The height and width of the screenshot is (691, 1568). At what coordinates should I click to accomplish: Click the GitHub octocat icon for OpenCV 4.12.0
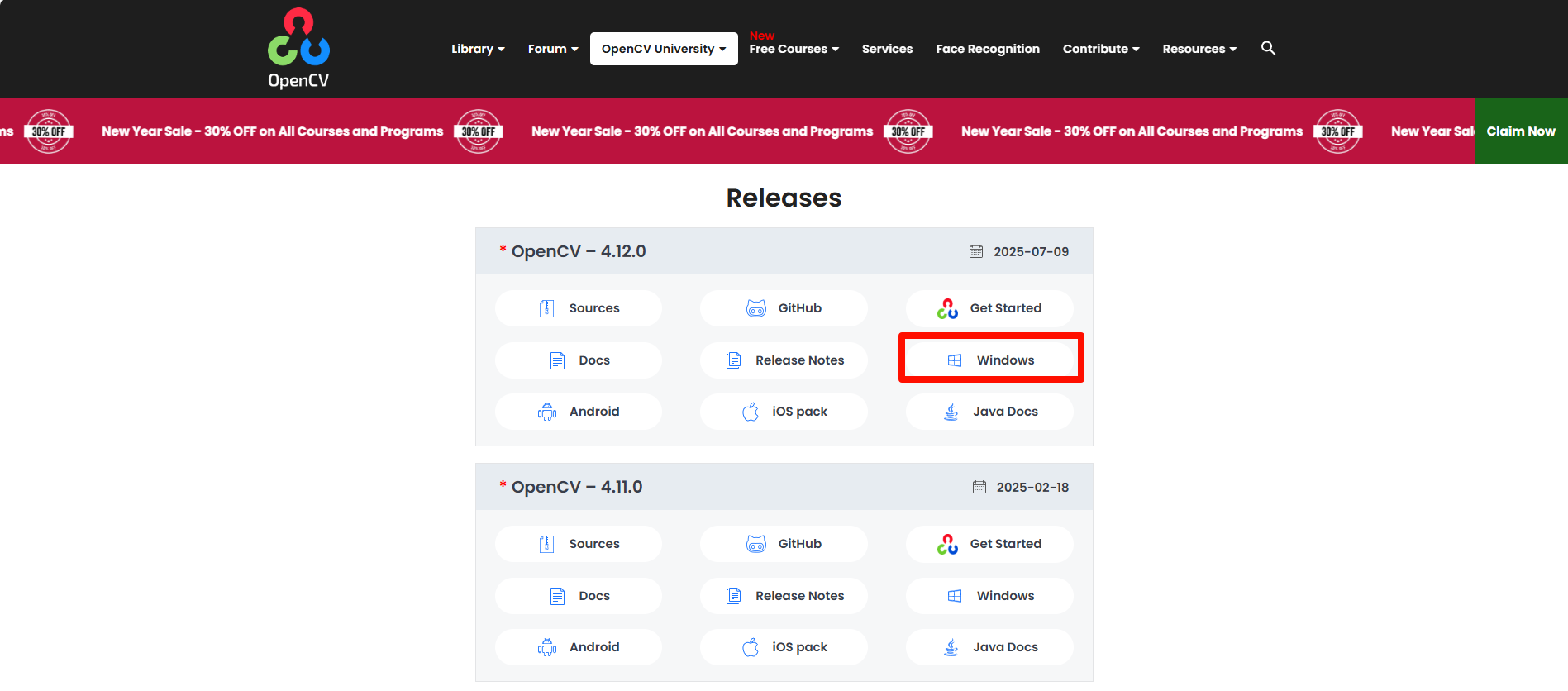tap(756, 308)
